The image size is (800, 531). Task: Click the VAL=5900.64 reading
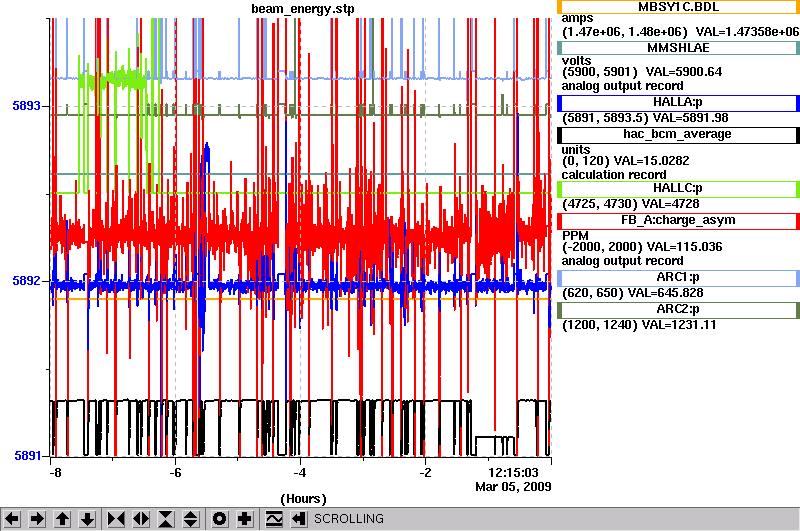[x=684, y=72]
